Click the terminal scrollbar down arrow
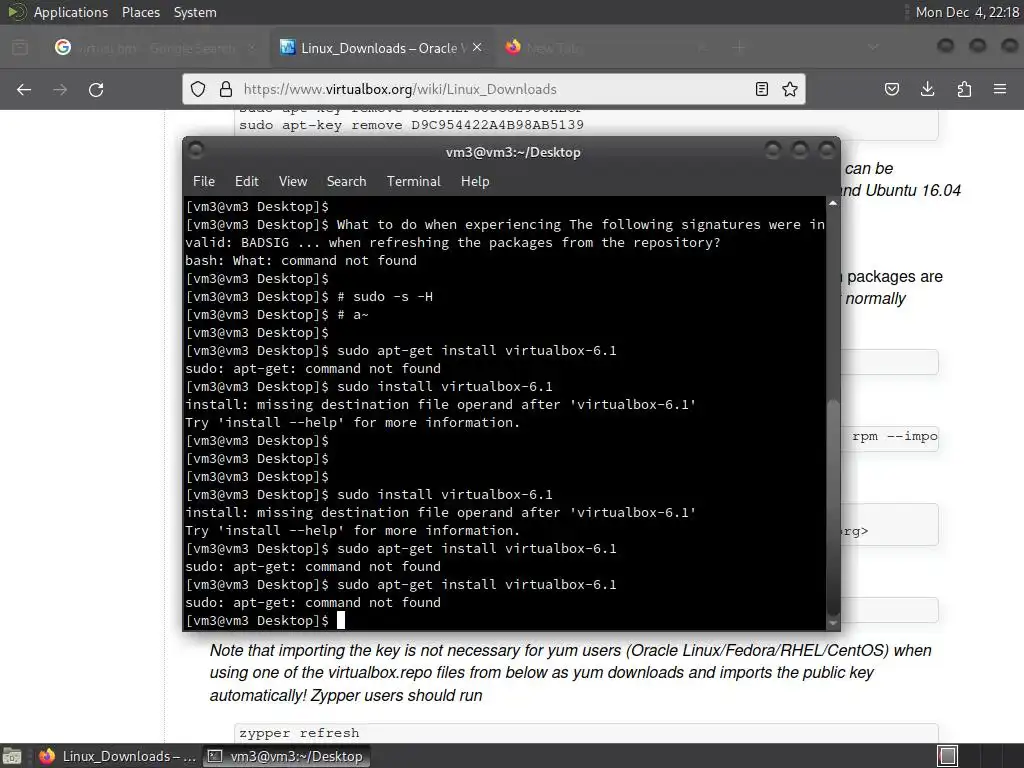 pos(833,624)
